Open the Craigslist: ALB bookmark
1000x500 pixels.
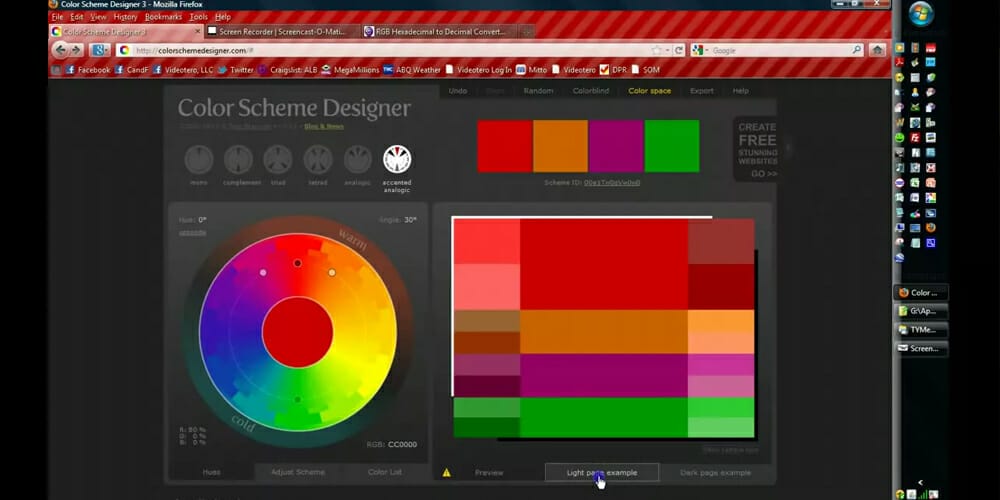click(x=287, y=70)
